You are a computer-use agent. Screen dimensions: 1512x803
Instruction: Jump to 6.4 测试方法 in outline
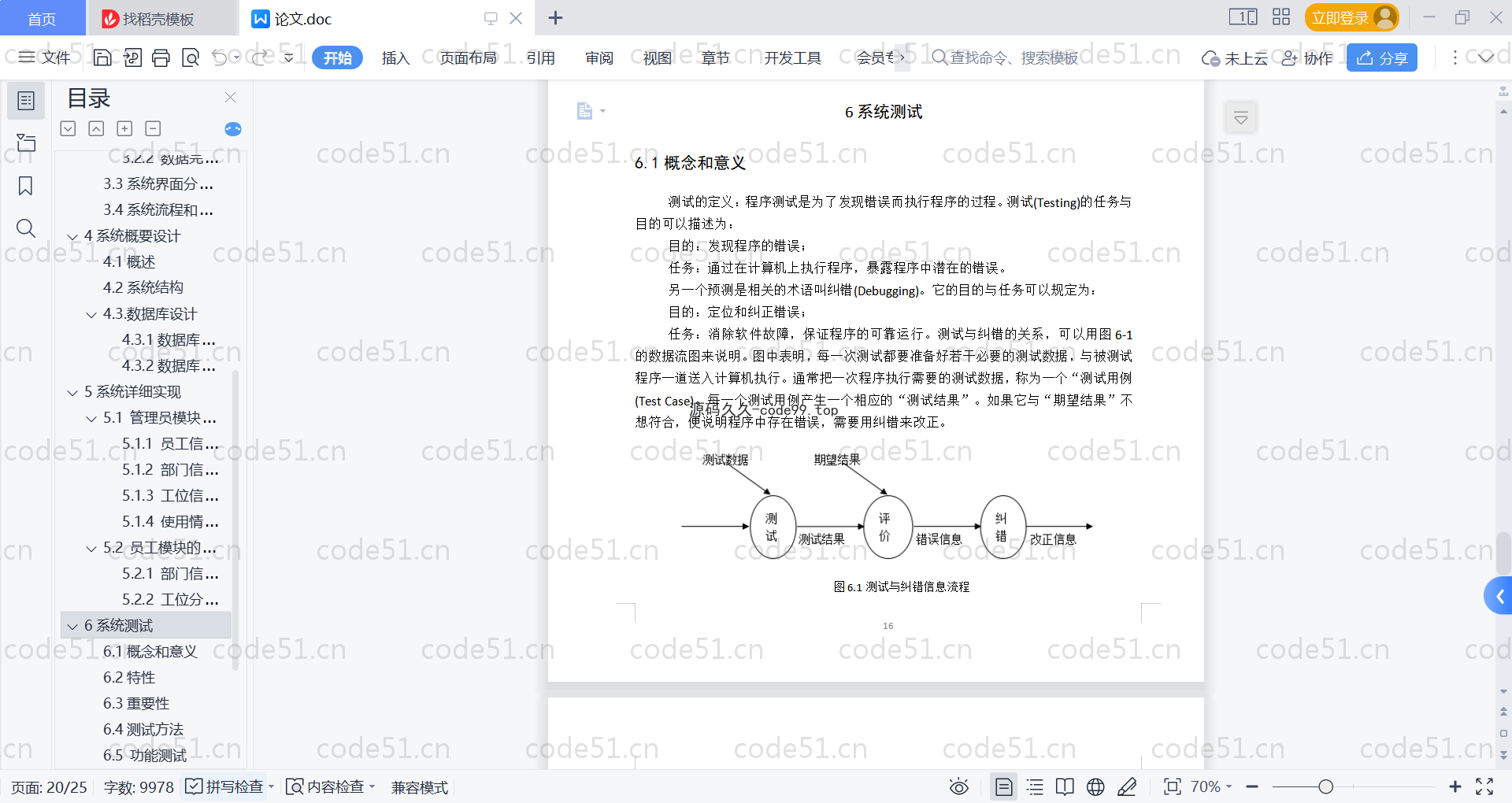point(143,730)
